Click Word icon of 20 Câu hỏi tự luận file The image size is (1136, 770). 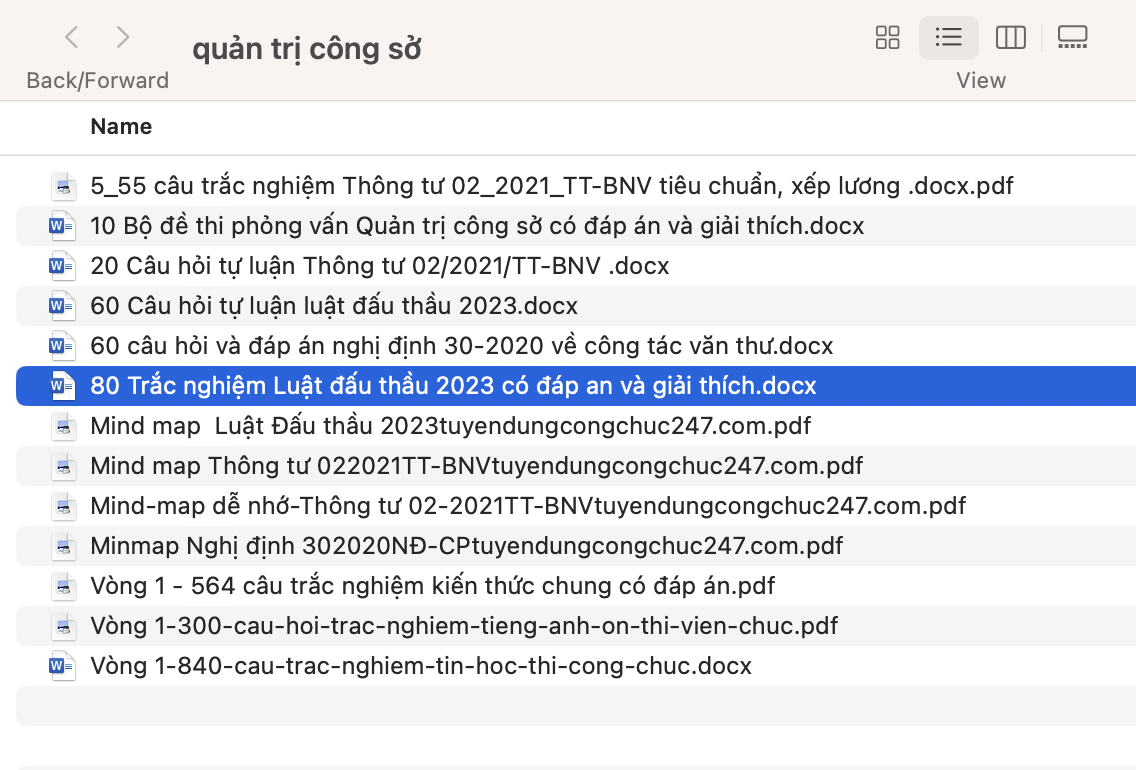[x=62, y=267]
